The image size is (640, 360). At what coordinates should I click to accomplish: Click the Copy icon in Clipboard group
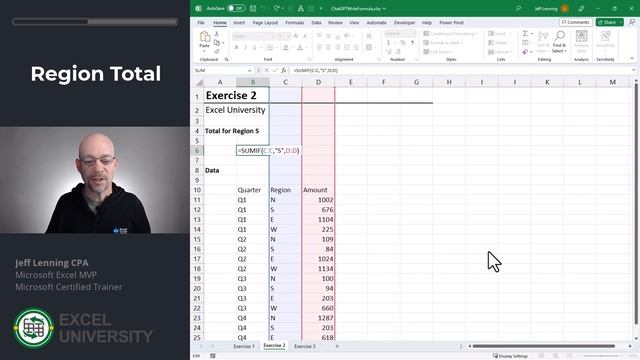pyautogui.click(x=217, y=42)
